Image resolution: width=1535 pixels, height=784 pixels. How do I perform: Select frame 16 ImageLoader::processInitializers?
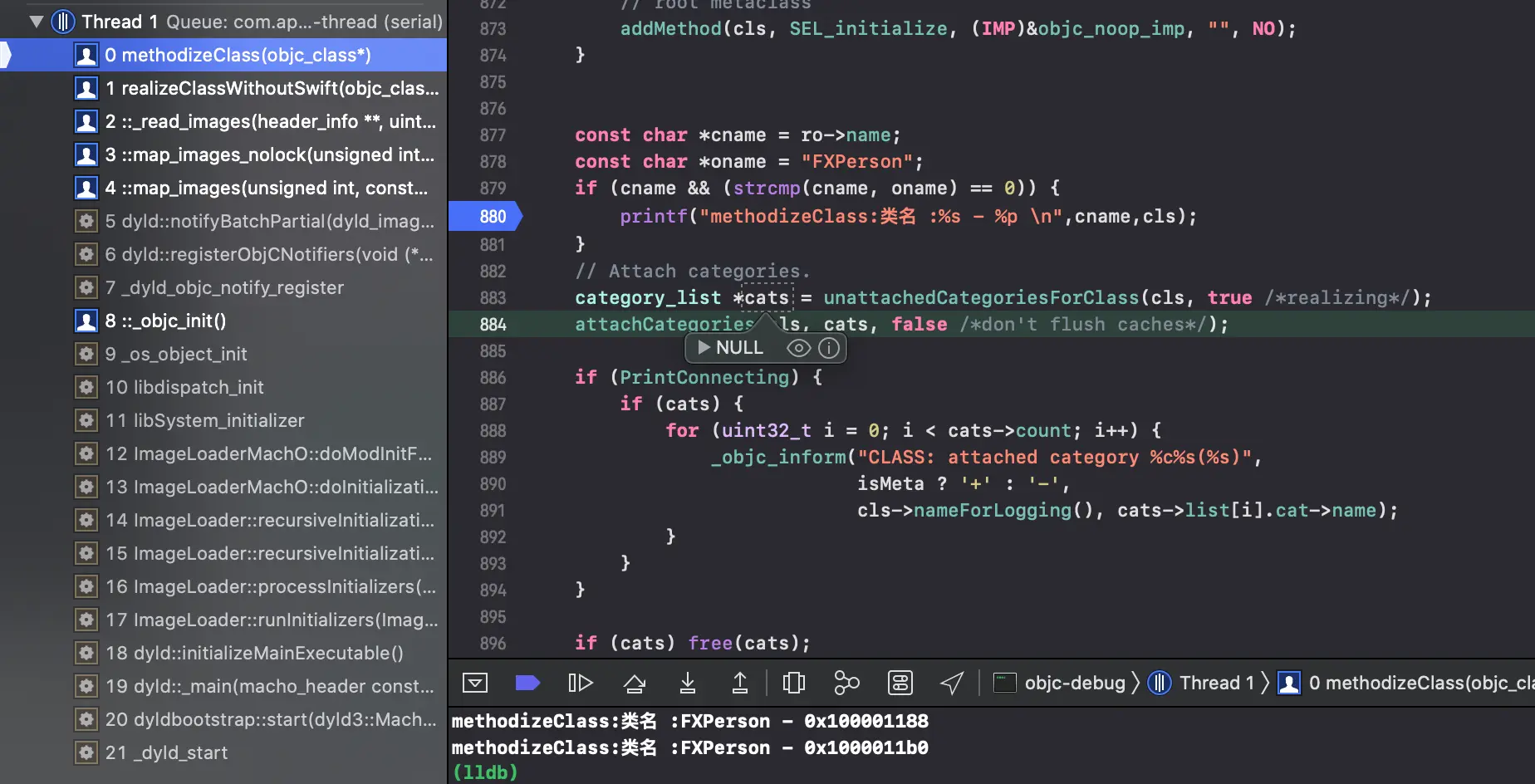click(223, 586)
